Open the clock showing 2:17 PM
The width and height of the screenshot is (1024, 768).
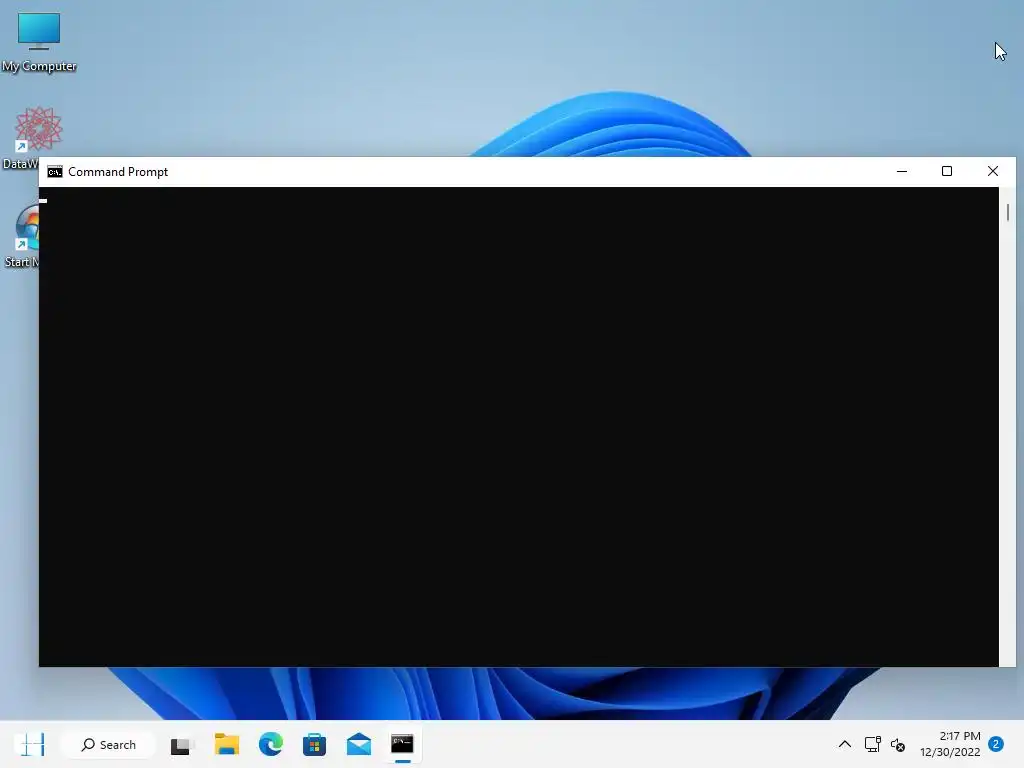950,744
